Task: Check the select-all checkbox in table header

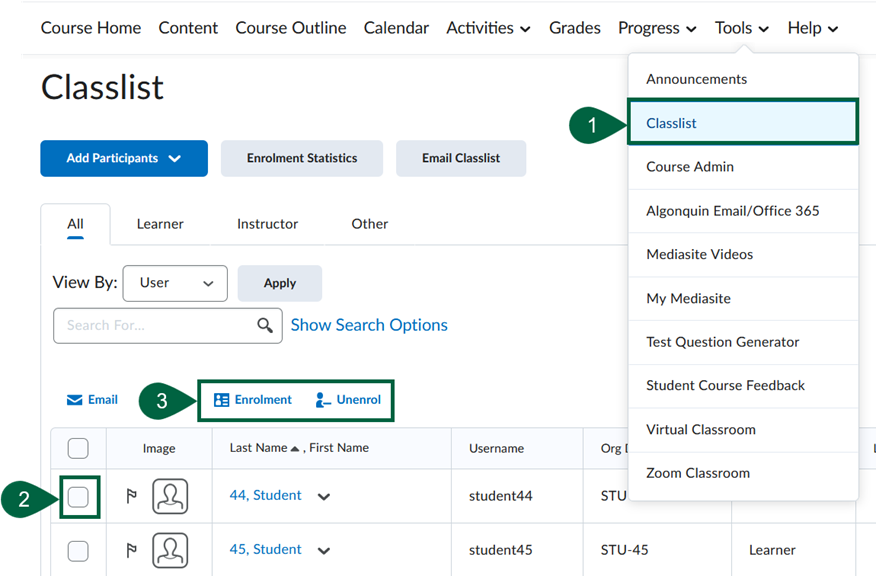Action: tap(77, 448)
